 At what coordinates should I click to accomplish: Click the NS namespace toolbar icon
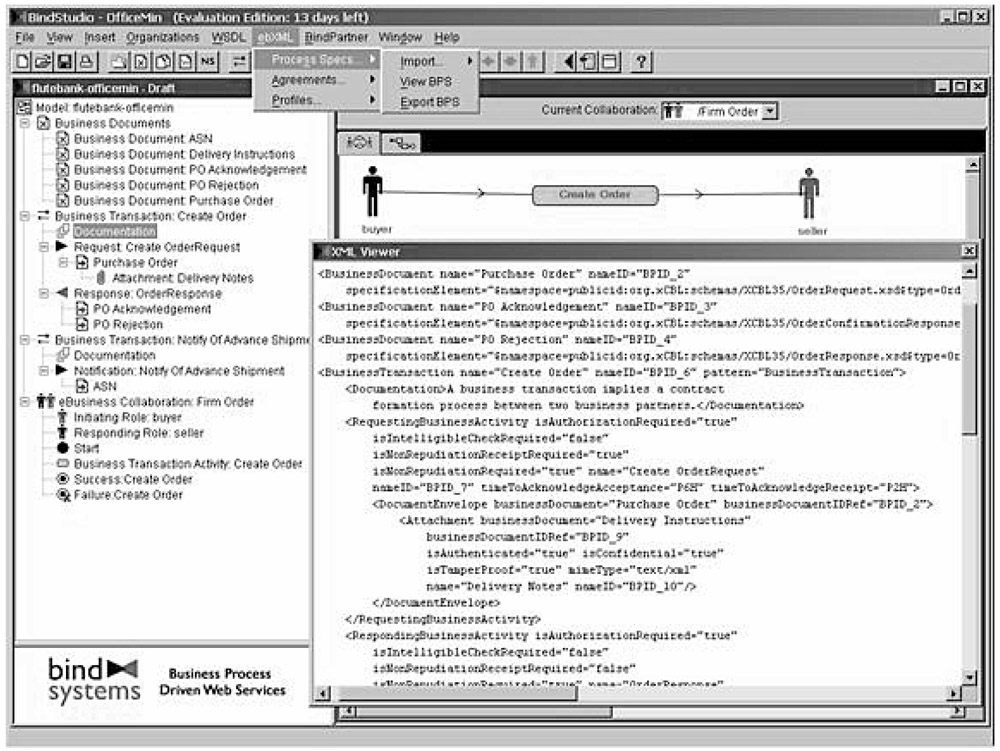(207, 62)
